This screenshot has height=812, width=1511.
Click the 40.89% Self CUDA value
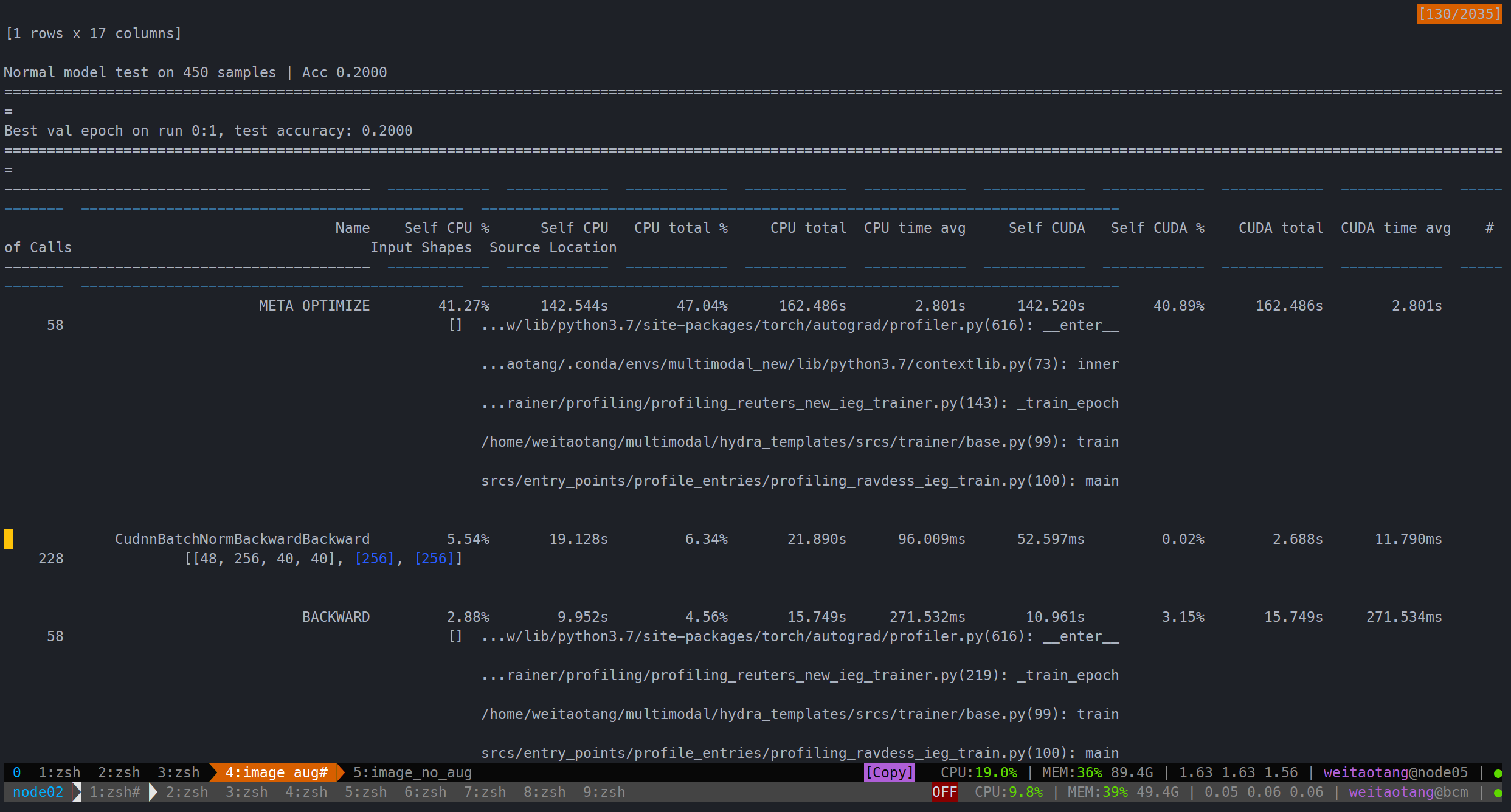click(1179, 306)
